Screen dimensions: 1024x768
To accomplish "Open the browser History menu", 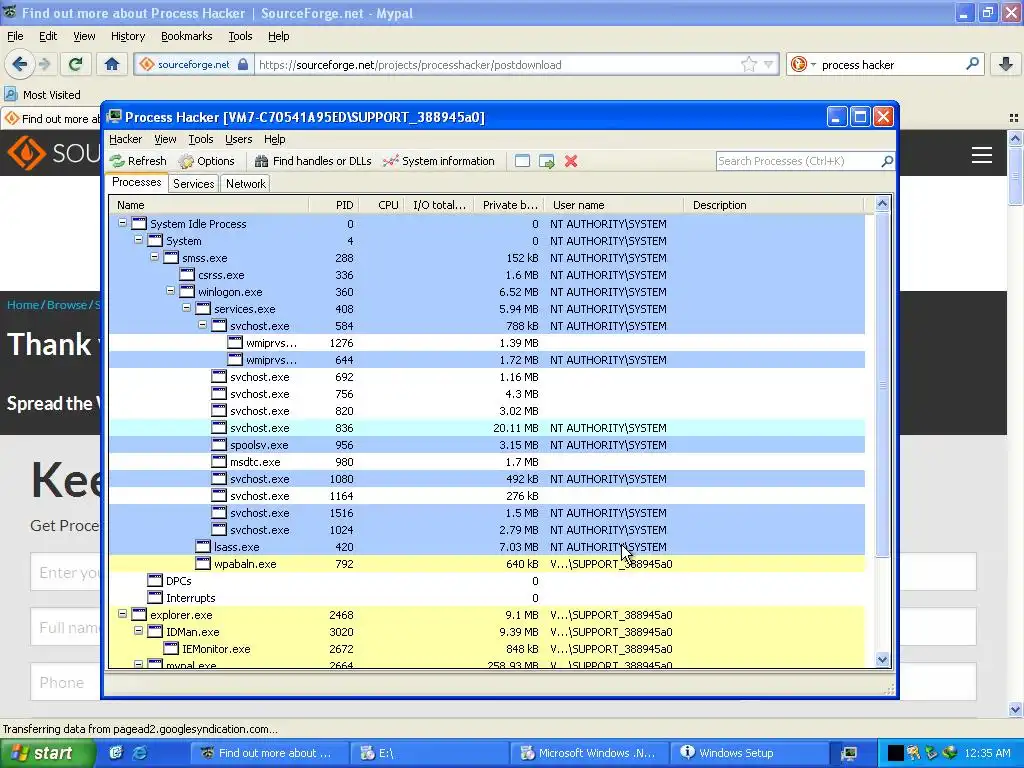I will coord(128,36).
